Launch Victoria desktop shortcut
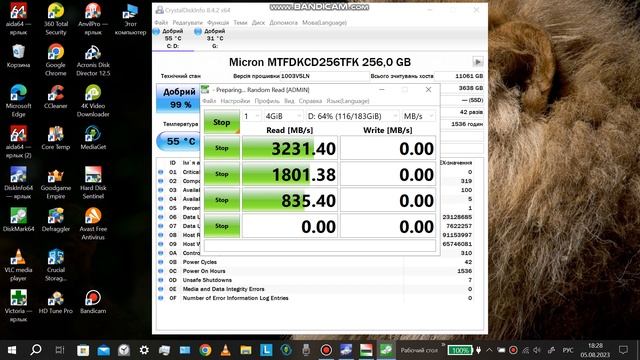The image size is (640, 360). point(18,305)
